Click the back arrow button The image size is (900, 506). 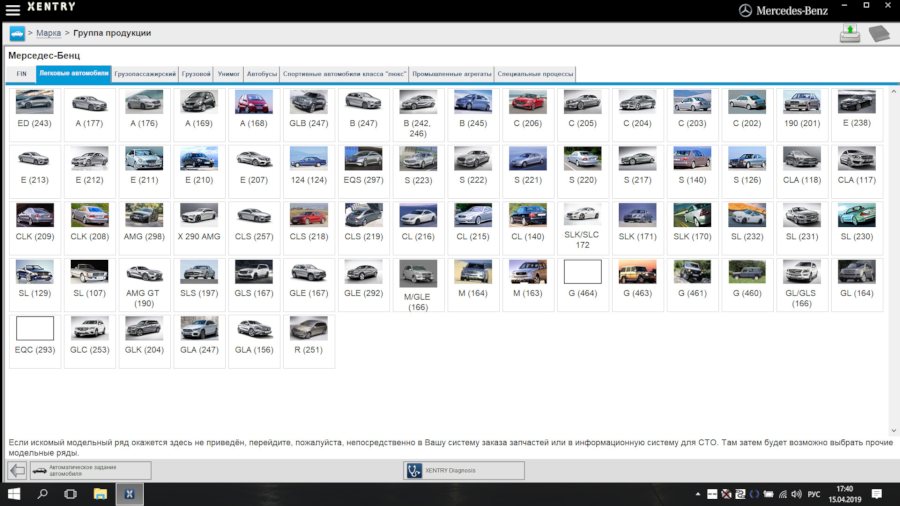(x=17, y=470)
